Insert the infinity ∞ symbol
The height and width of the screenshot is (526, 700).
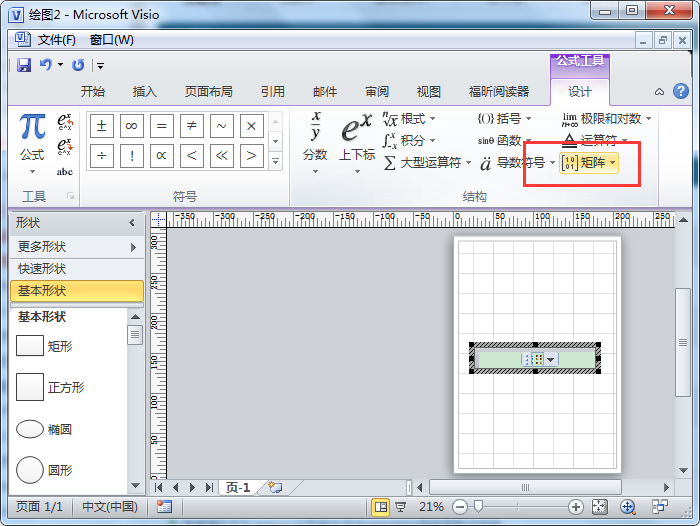pyautogui.click(x=132, y=126)
